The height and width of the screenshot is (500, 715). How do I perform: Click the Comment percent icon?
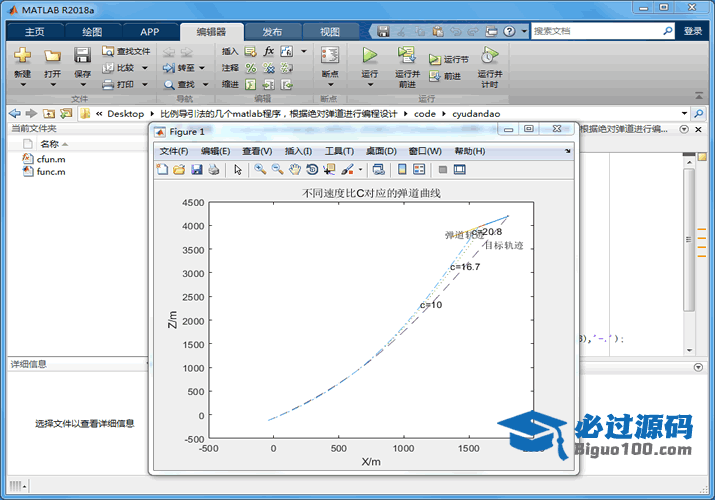(x=250, y=68)
